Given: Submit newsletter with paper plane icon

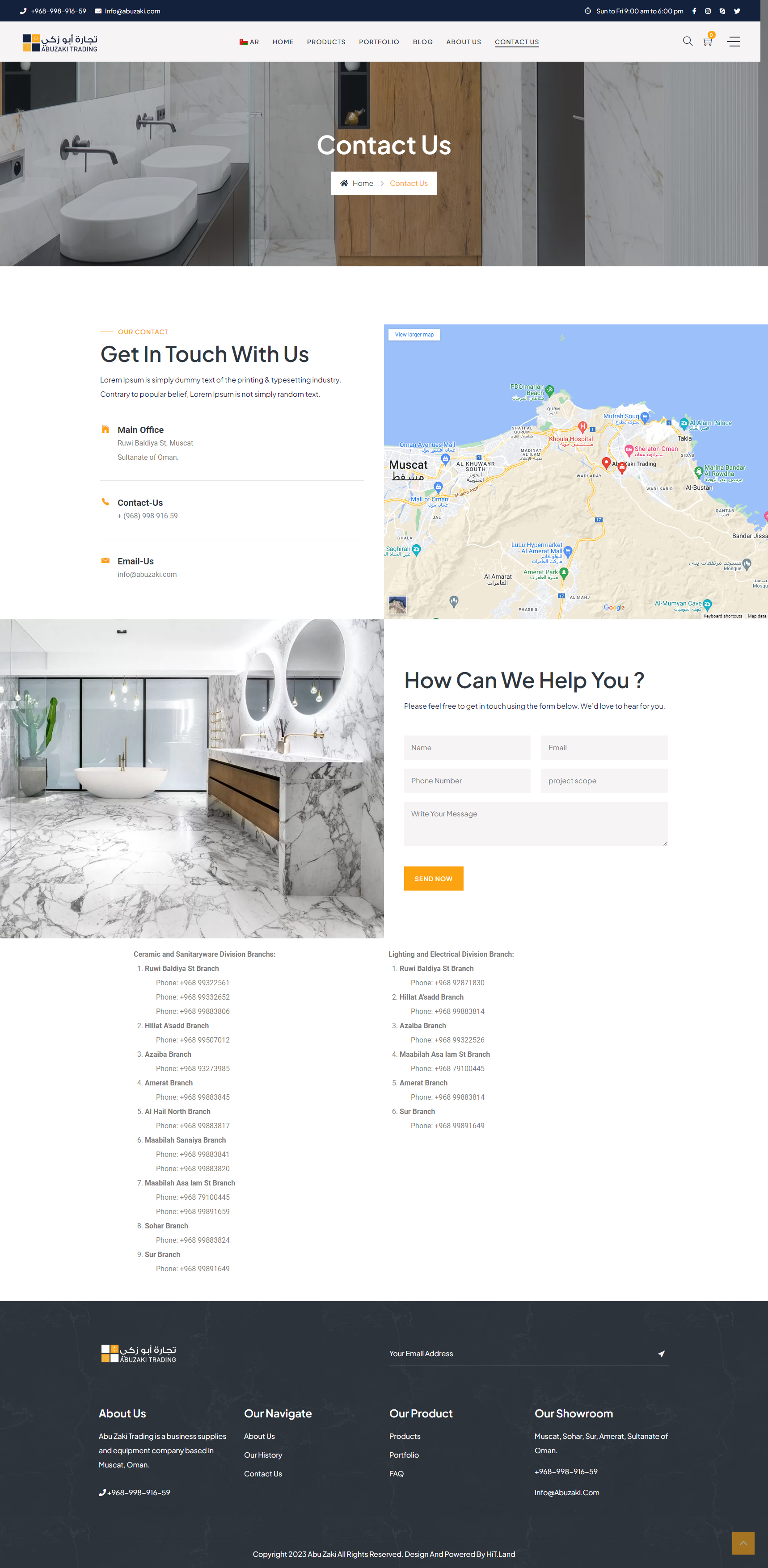Looking at the screenshot, I should (x=662, y=1354).
